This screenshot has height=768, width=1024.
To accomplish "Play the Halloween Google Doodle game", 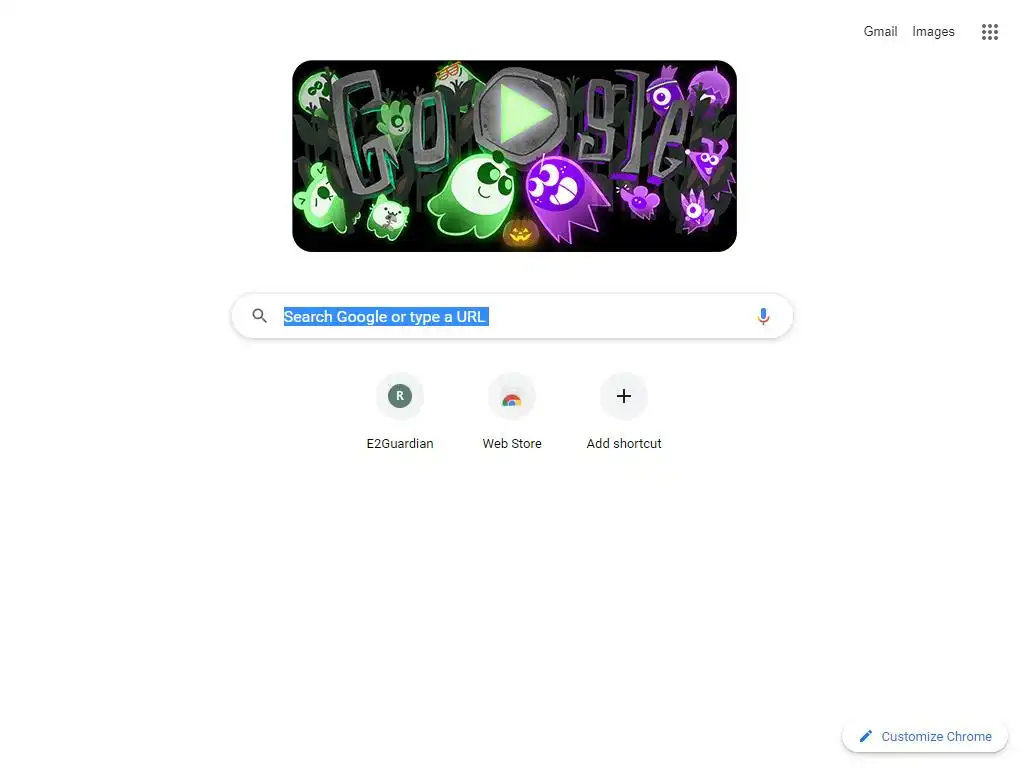I will click(520, 116).
